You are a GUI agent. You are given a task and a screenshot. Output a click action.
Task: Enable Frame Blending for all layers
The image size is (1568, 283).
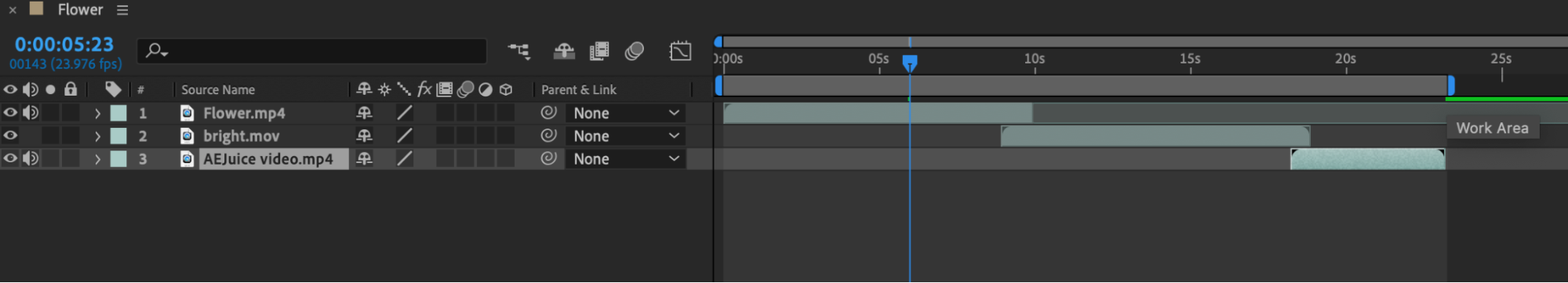coord(599,51)
